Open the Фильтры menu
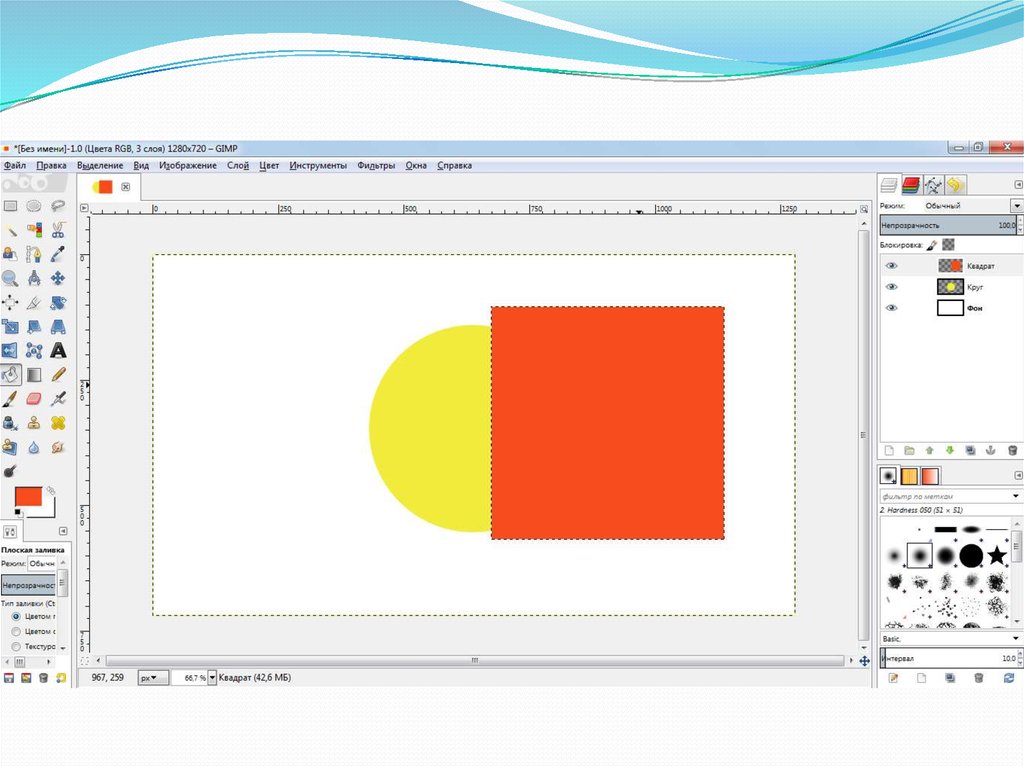 pos(376,166)
